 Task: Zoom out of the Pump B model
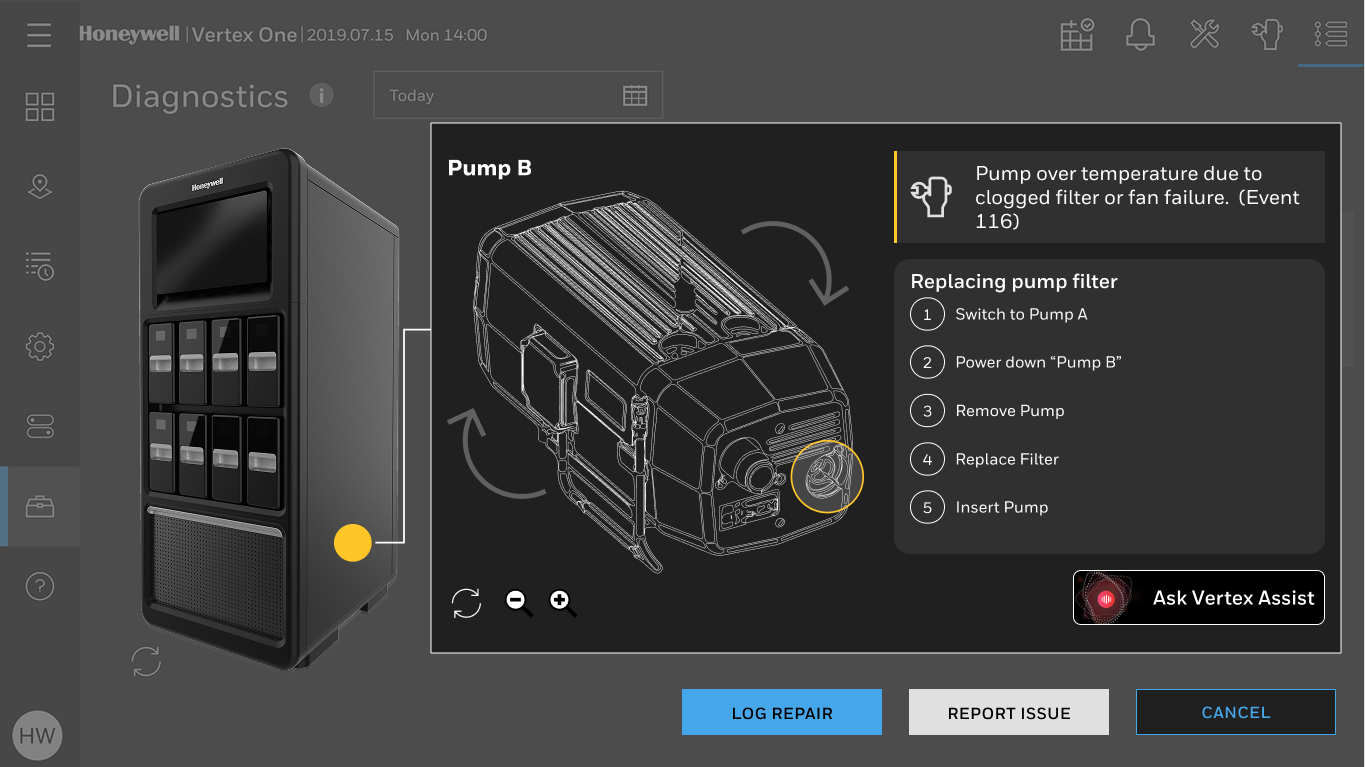coord(518,602)
